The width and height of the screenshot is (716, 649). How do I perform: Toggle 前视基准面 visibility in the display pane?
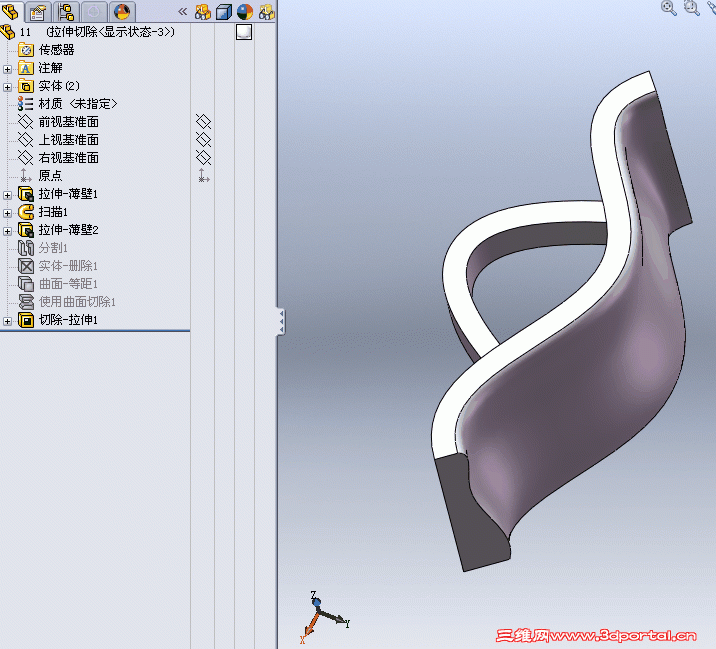[203, 121]
